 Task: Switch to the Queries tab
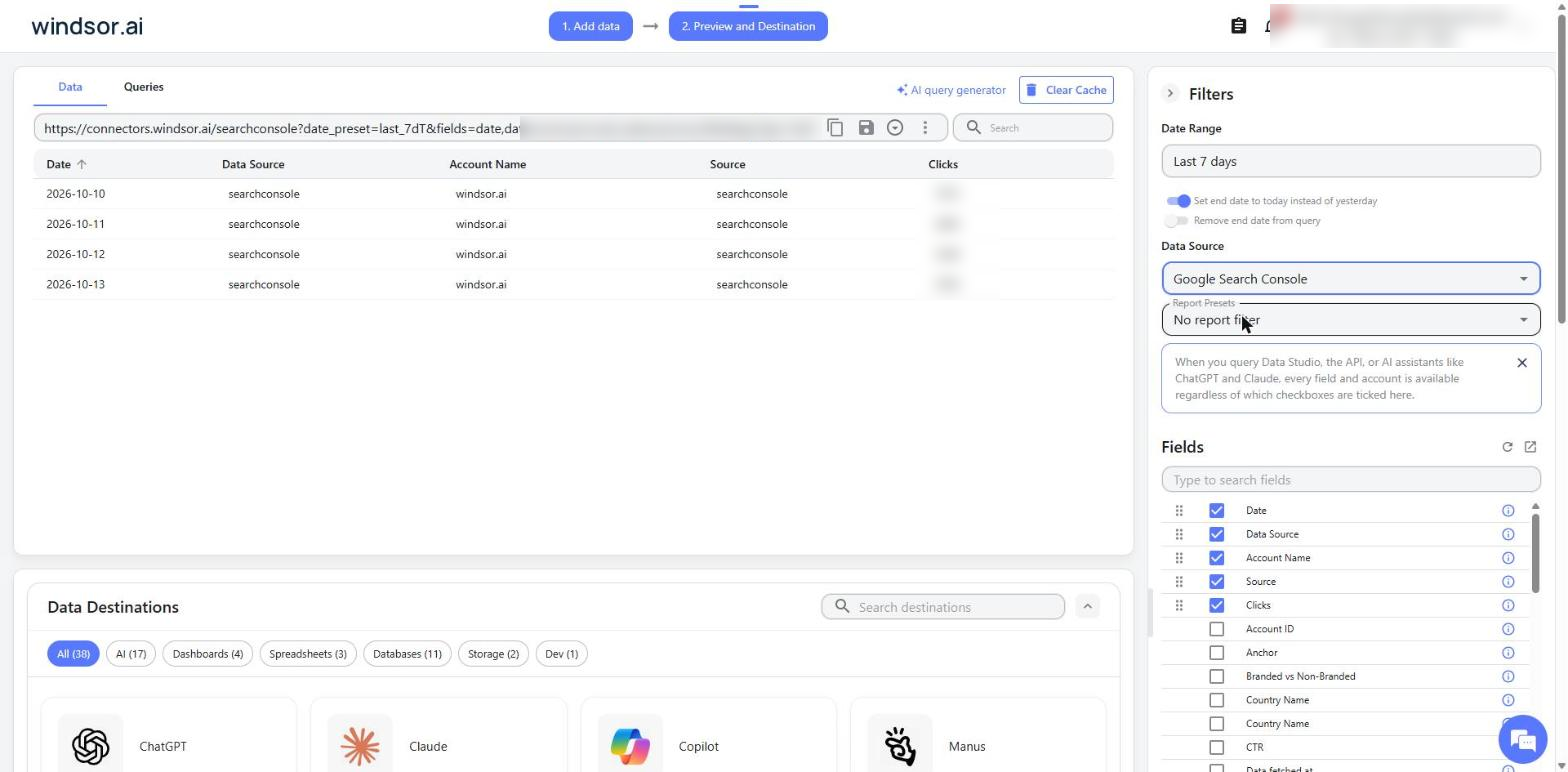tap(143, 87)
